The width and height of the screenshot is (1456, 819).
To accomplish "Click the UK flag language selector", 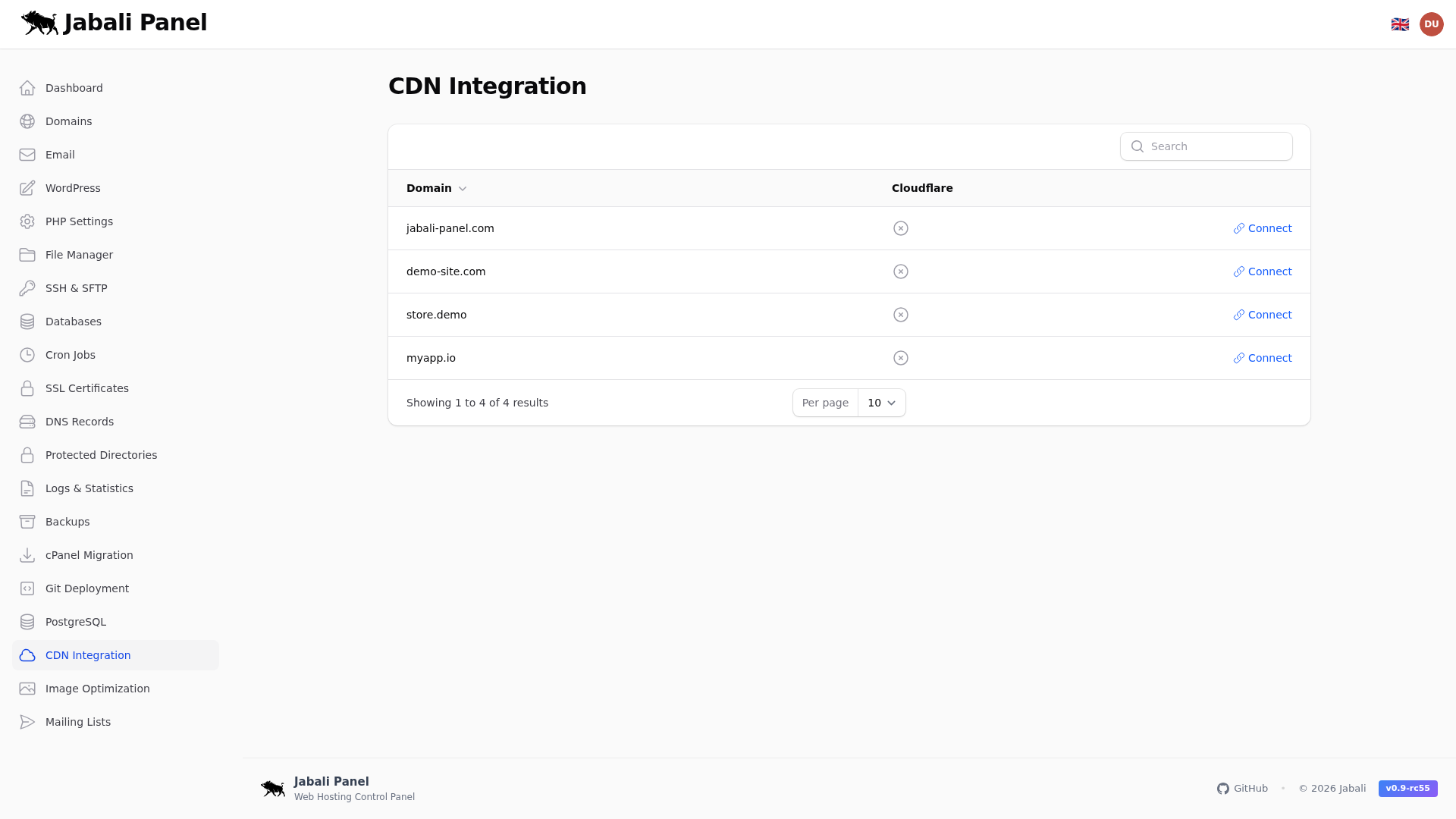I will [x=1400, y=24].
